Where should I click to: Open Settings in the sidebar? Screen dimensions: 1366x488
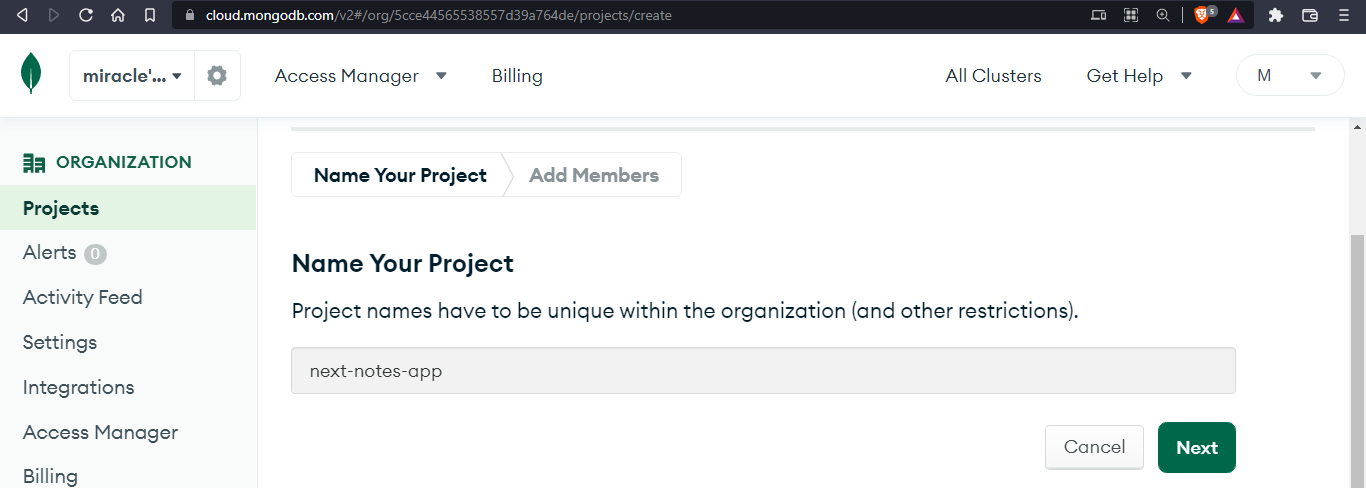[x=60, y=342]
